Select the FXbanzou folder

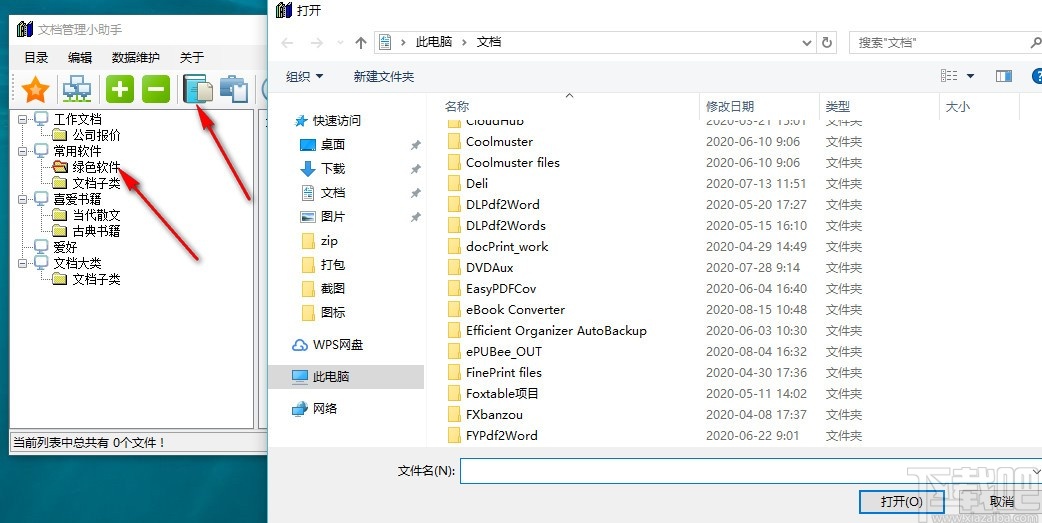point(494,415)
